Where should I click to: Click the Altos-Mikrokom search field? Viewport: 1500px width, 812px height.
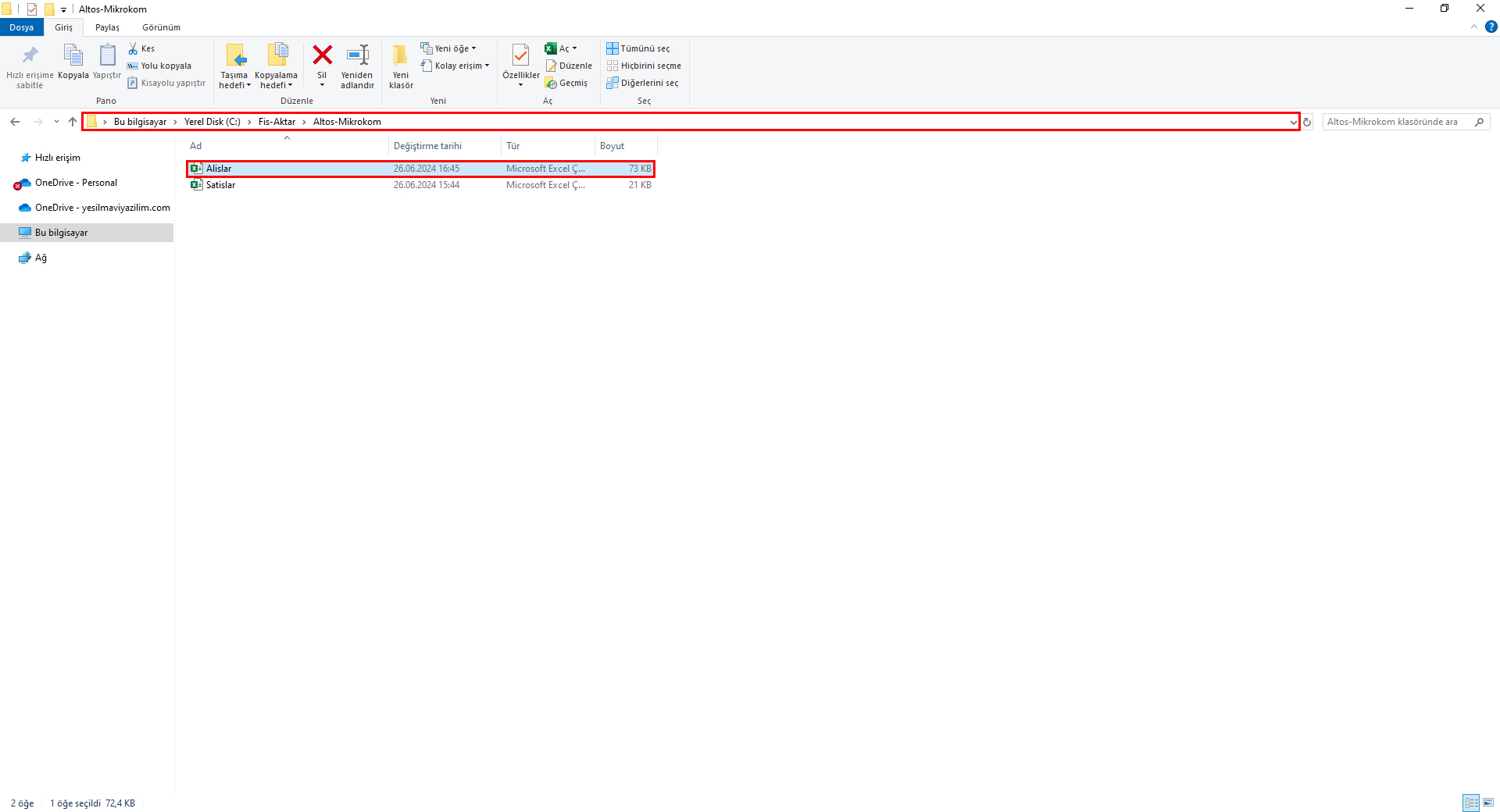(1395, 122)
